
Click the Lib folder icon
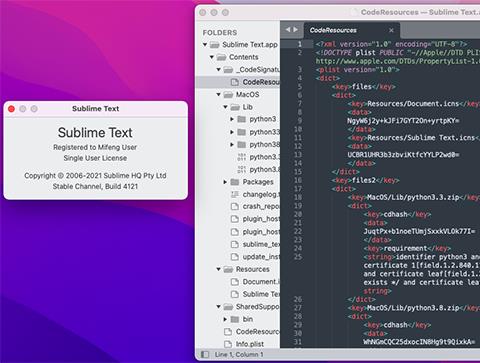pyautogui.click(x=235, y=107)
